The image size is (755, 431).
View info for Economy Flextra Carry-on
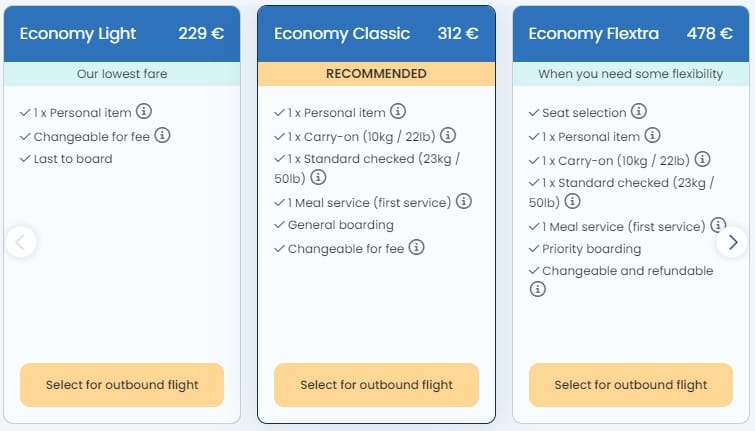point(702,159)
